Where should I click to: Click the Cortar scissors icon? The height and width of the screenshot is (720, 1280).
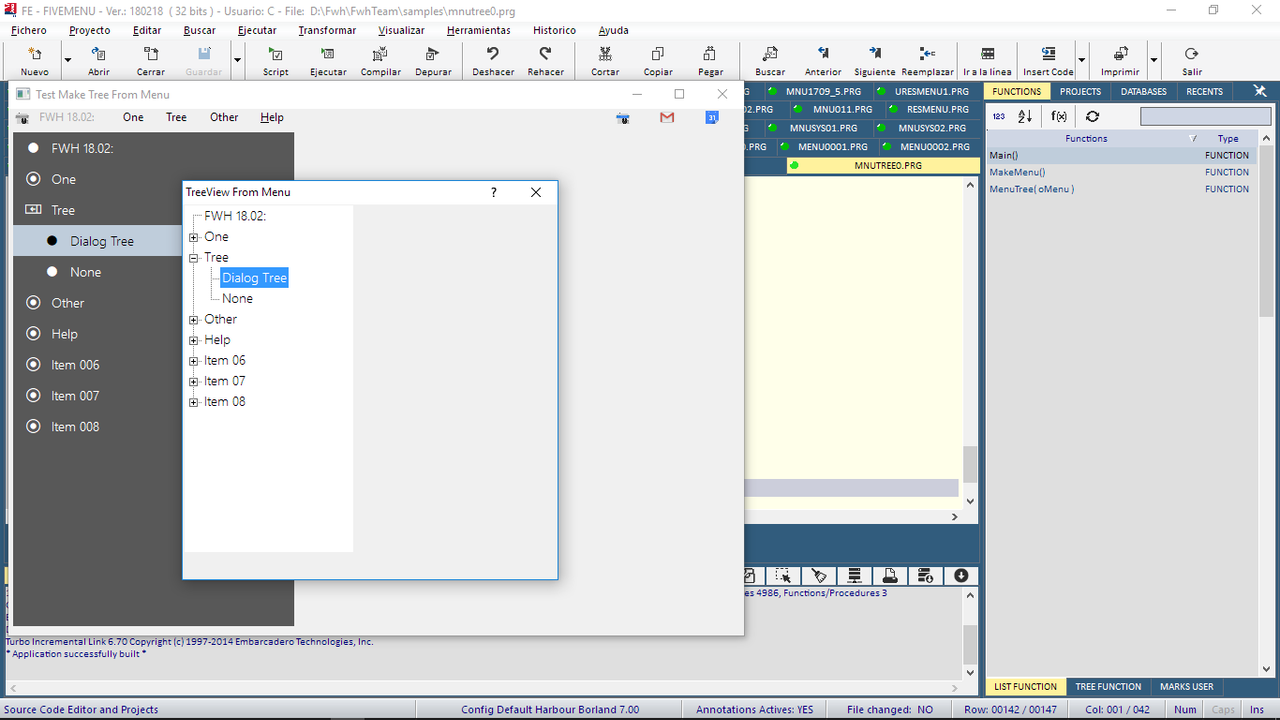(605, 54)
